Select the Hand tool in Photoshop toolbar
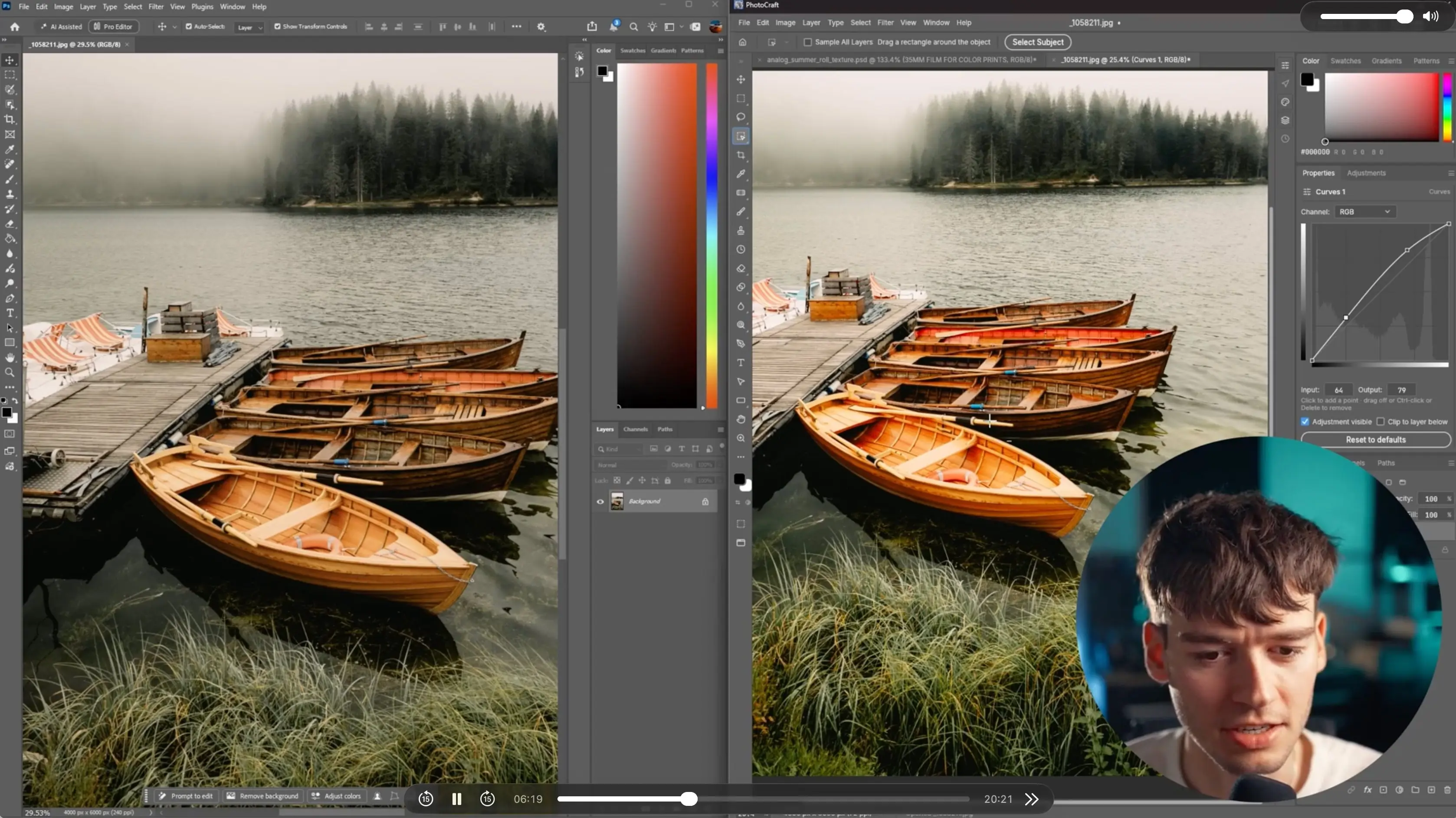1456x818 pixels. [x=10, y=357]
